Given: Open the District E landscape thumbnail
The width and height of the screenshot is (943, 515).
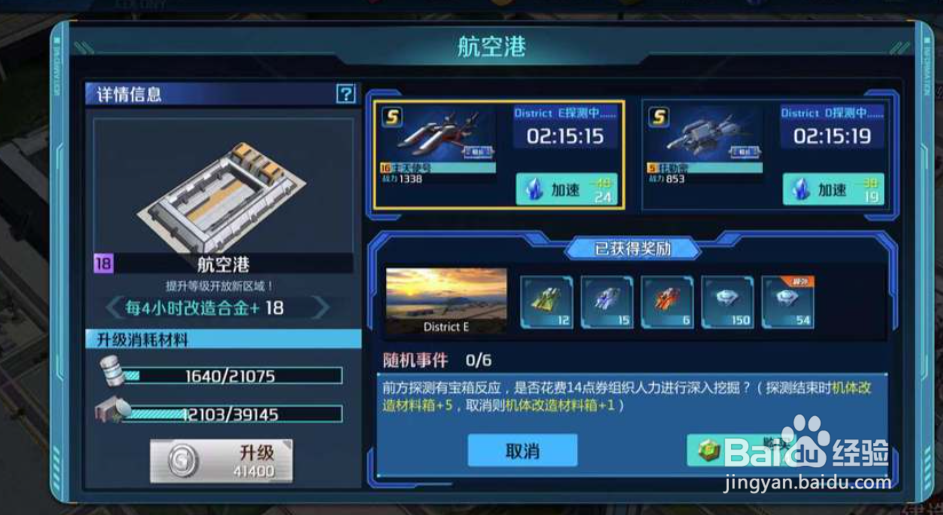Looking at the screenshot, I should click(446, 301).
